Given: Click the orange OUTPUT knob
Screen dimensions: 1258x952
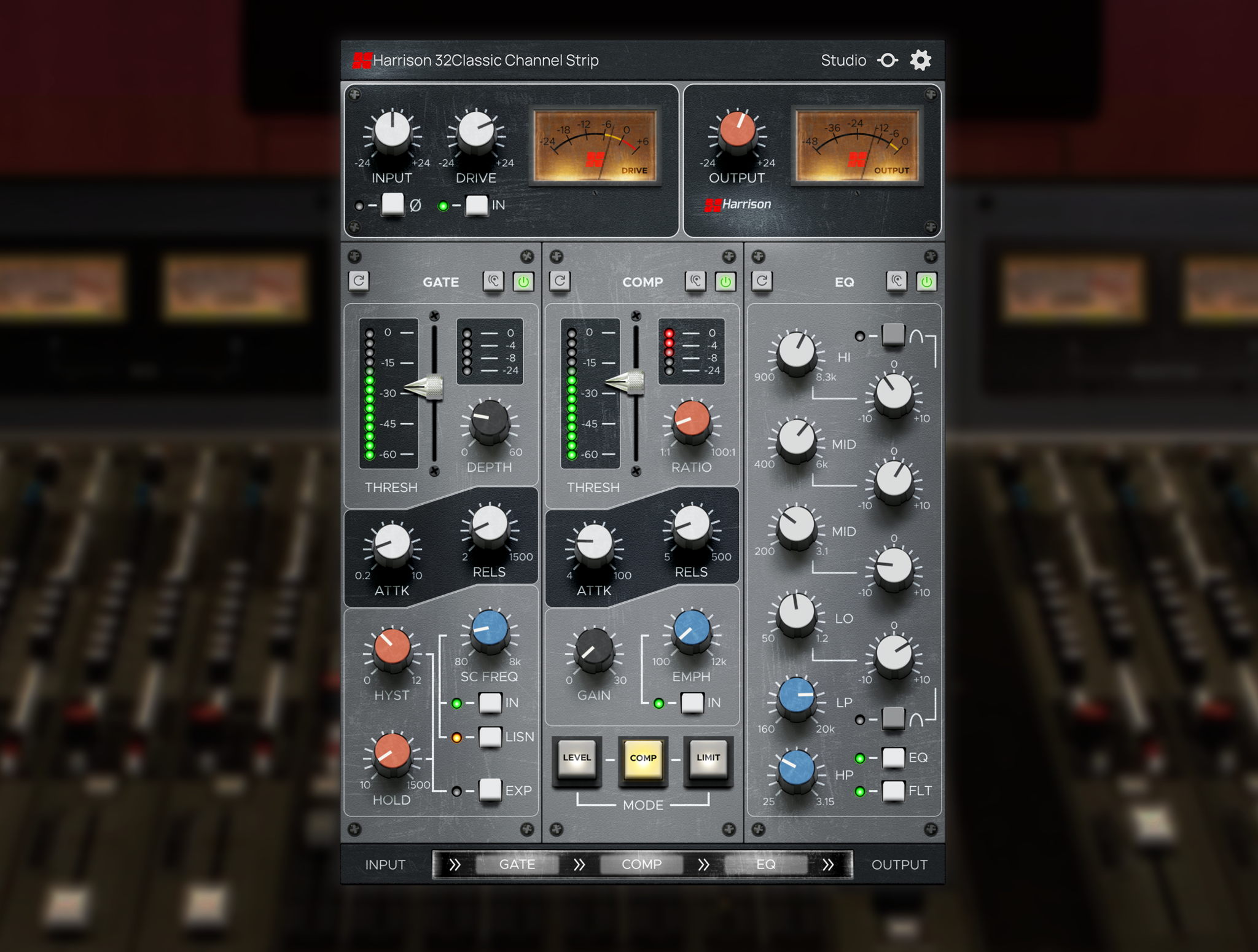Looking at the screenshot, I should pos(737,131).
